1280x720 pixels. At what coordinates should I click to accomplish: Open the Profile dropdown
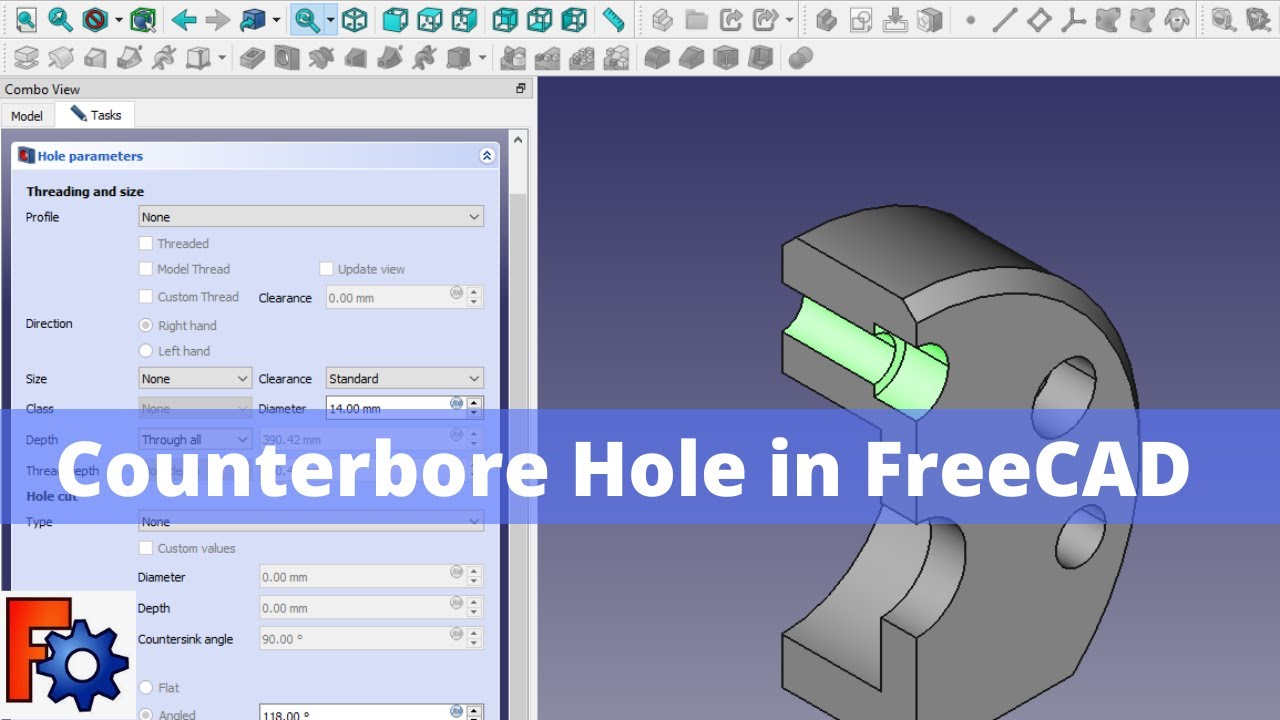click(x=311, y=217)
